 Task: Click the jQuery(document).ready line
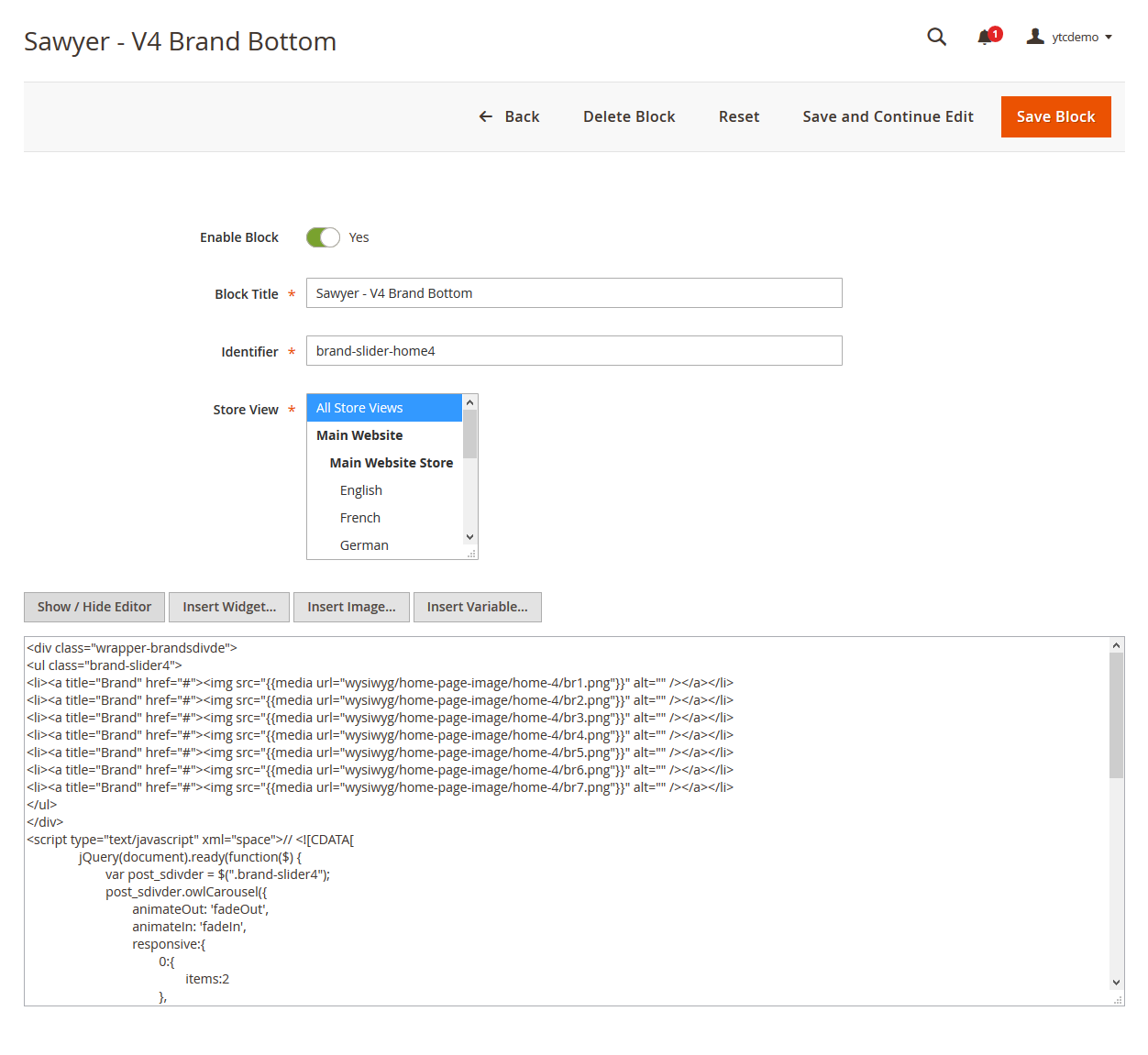click(x=190, y=857)
